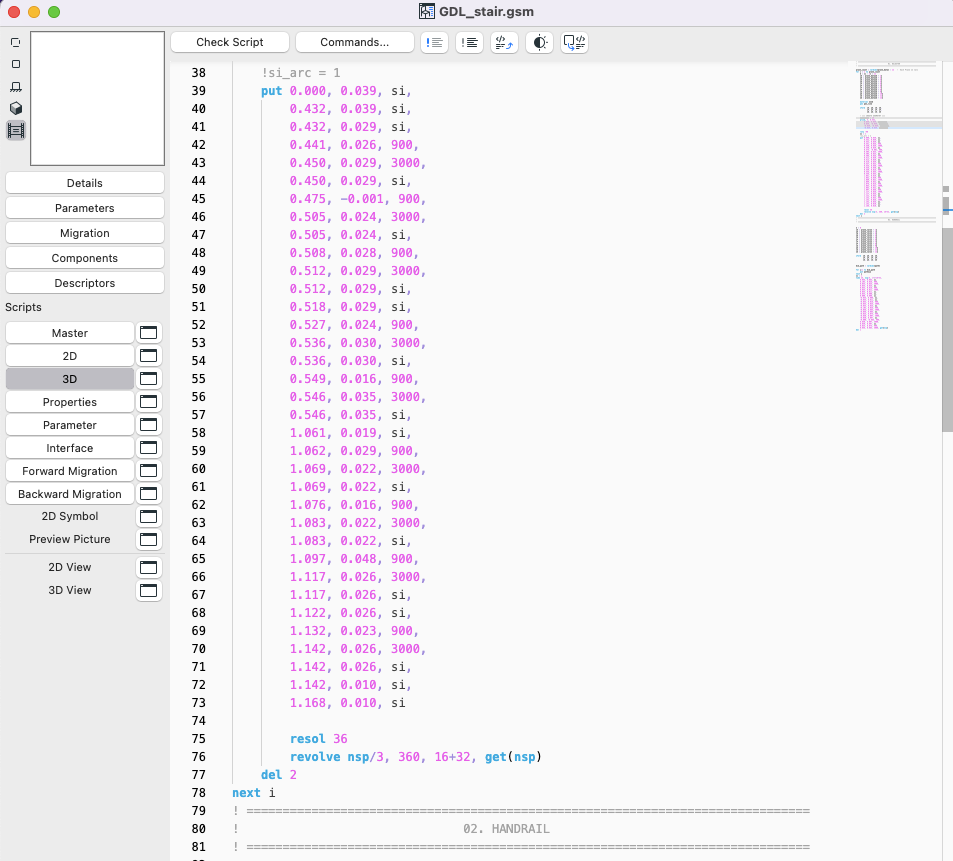The image size is (953, 861).
Task: Select the preview picture filmstrip icon
Action: coord(15,130)
